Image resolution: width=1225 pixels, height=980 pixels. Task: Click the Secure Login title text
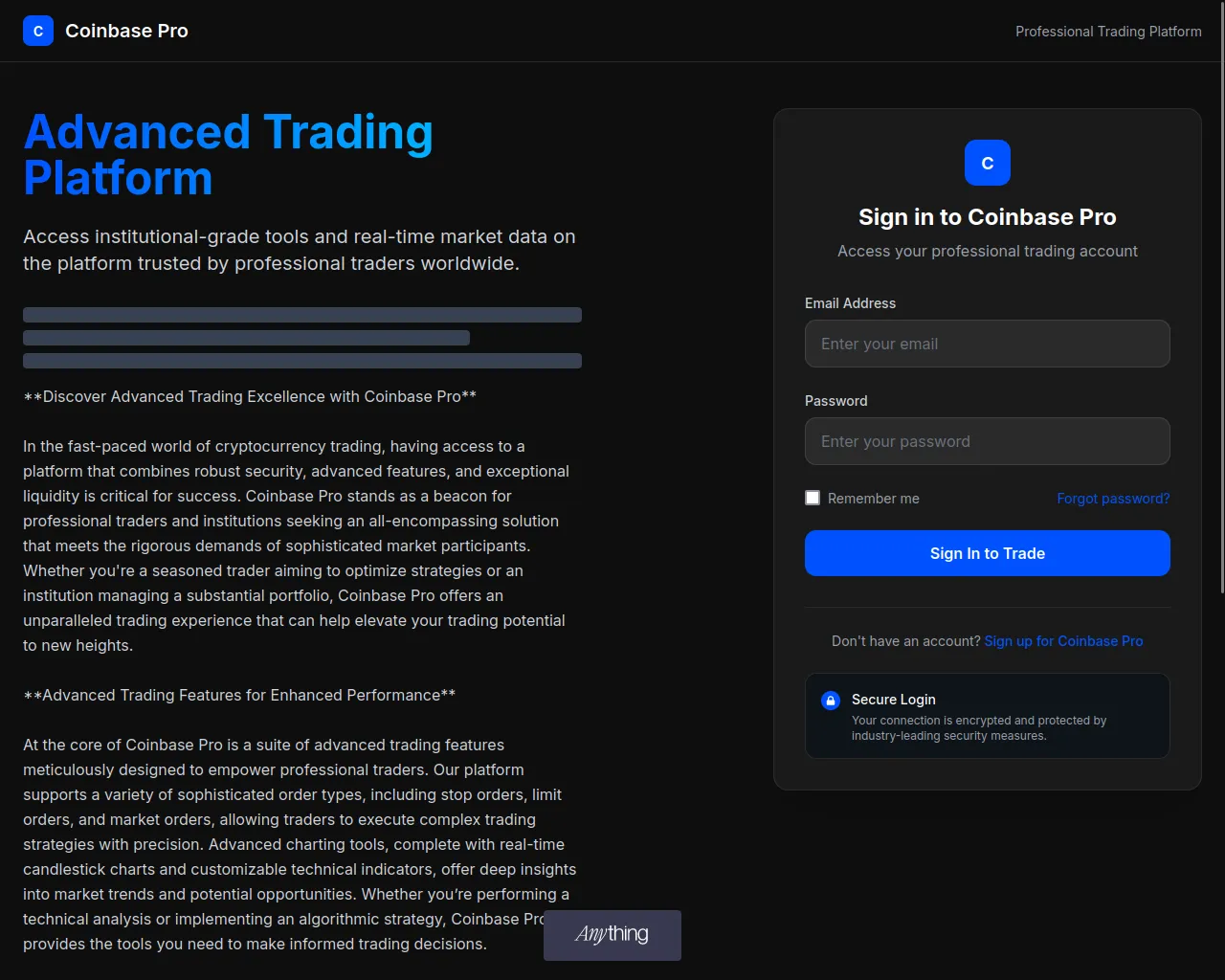point(894,700)
